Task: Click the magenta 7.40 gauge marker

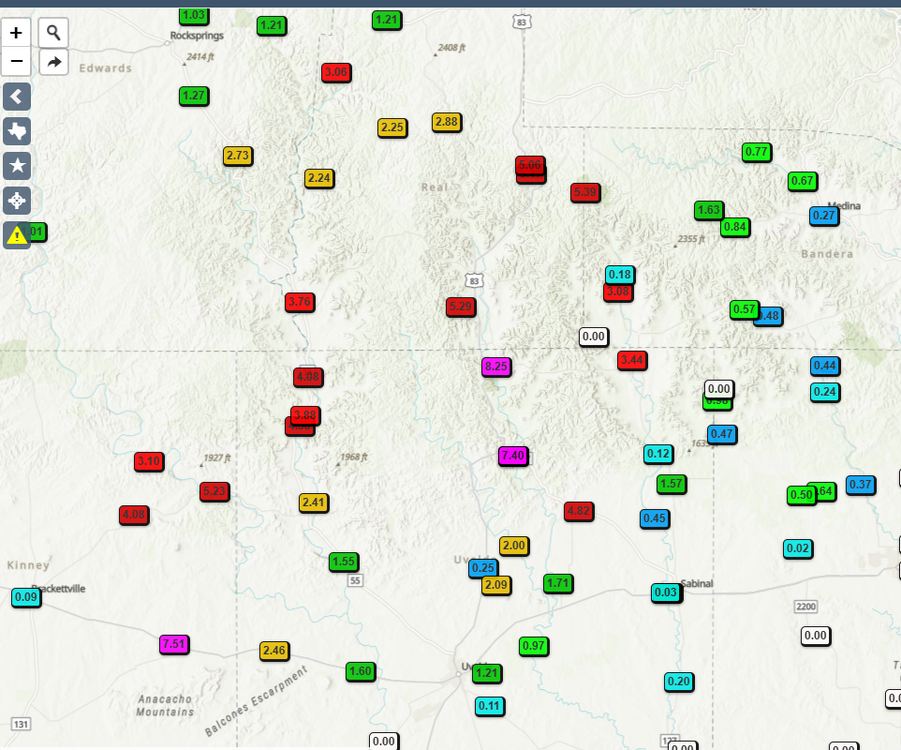Action: (512, 455)
